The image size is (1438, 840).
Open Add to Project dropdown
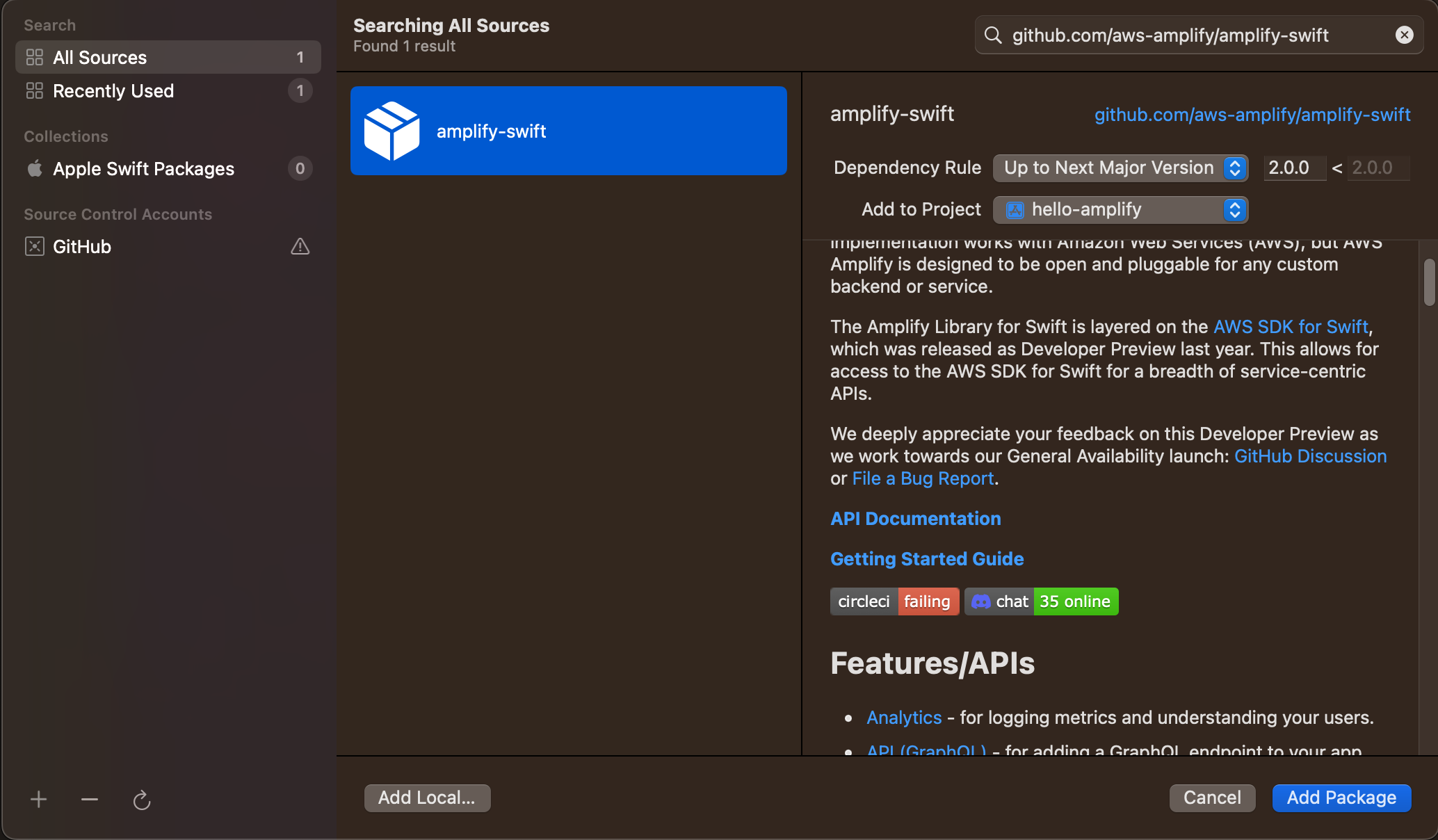(1120, 209)
